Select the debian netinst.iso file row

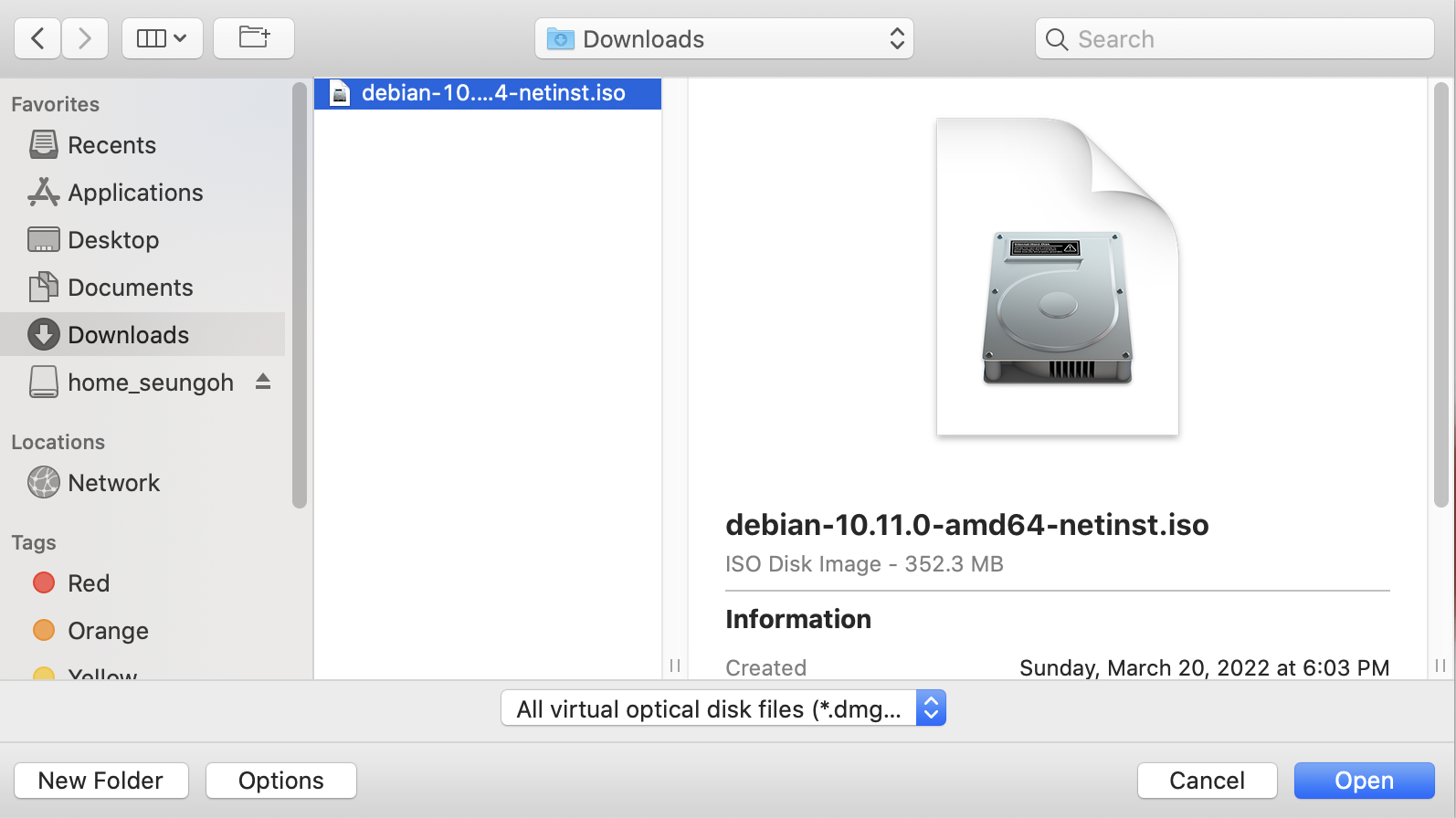pyautogui.click(x=488, y=93)
